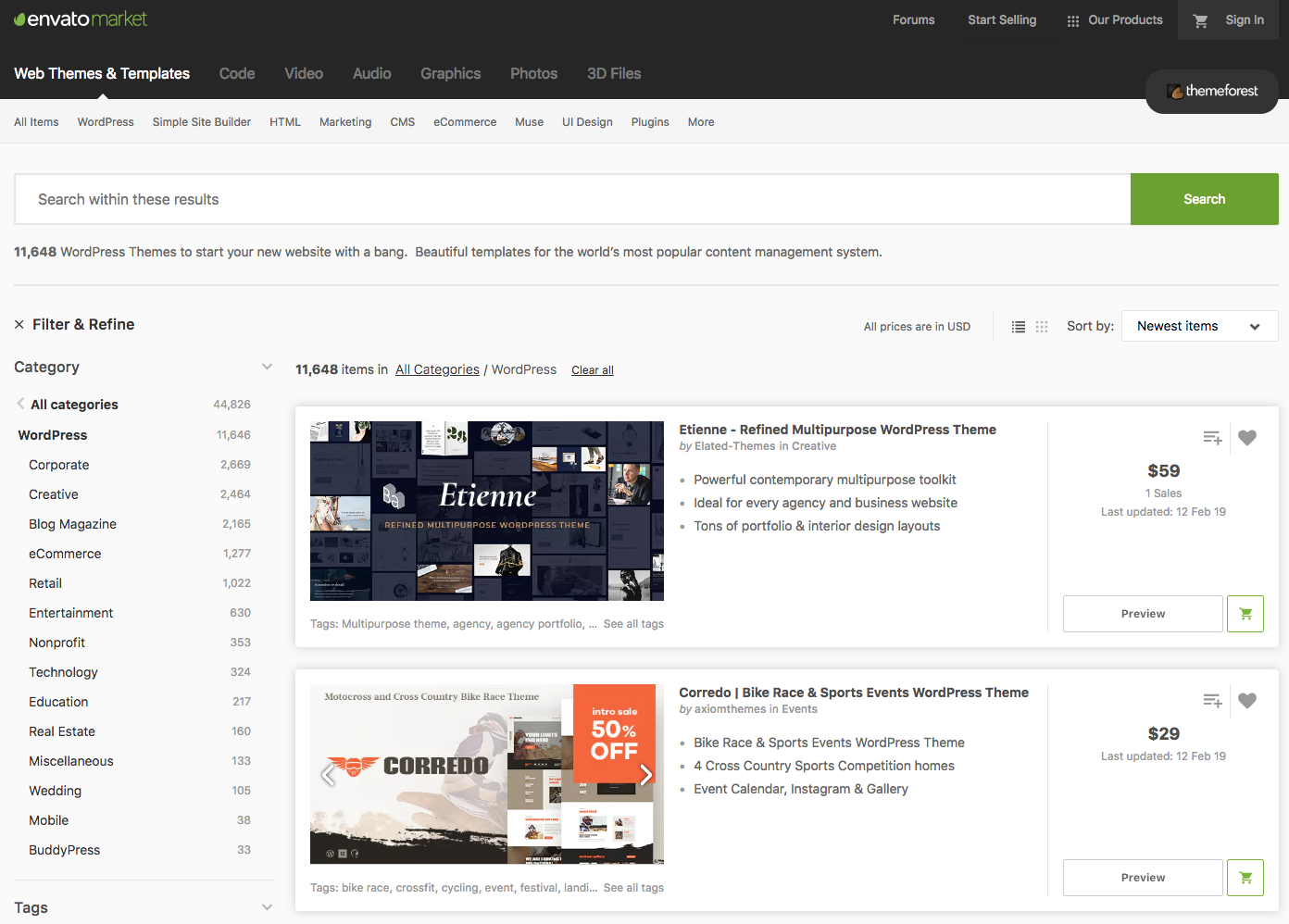Switch to grid view layout
1289x924 pixels.
[1042, 327]
